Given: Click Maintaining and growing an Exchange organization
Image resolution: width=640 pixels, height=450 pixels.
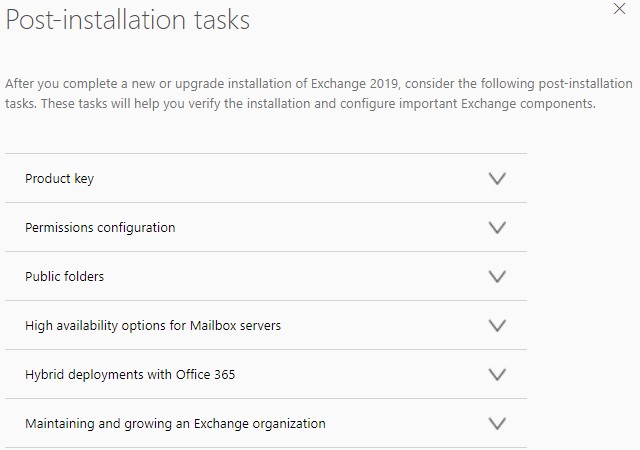Looking at the screenshot, I should (175, 424).
